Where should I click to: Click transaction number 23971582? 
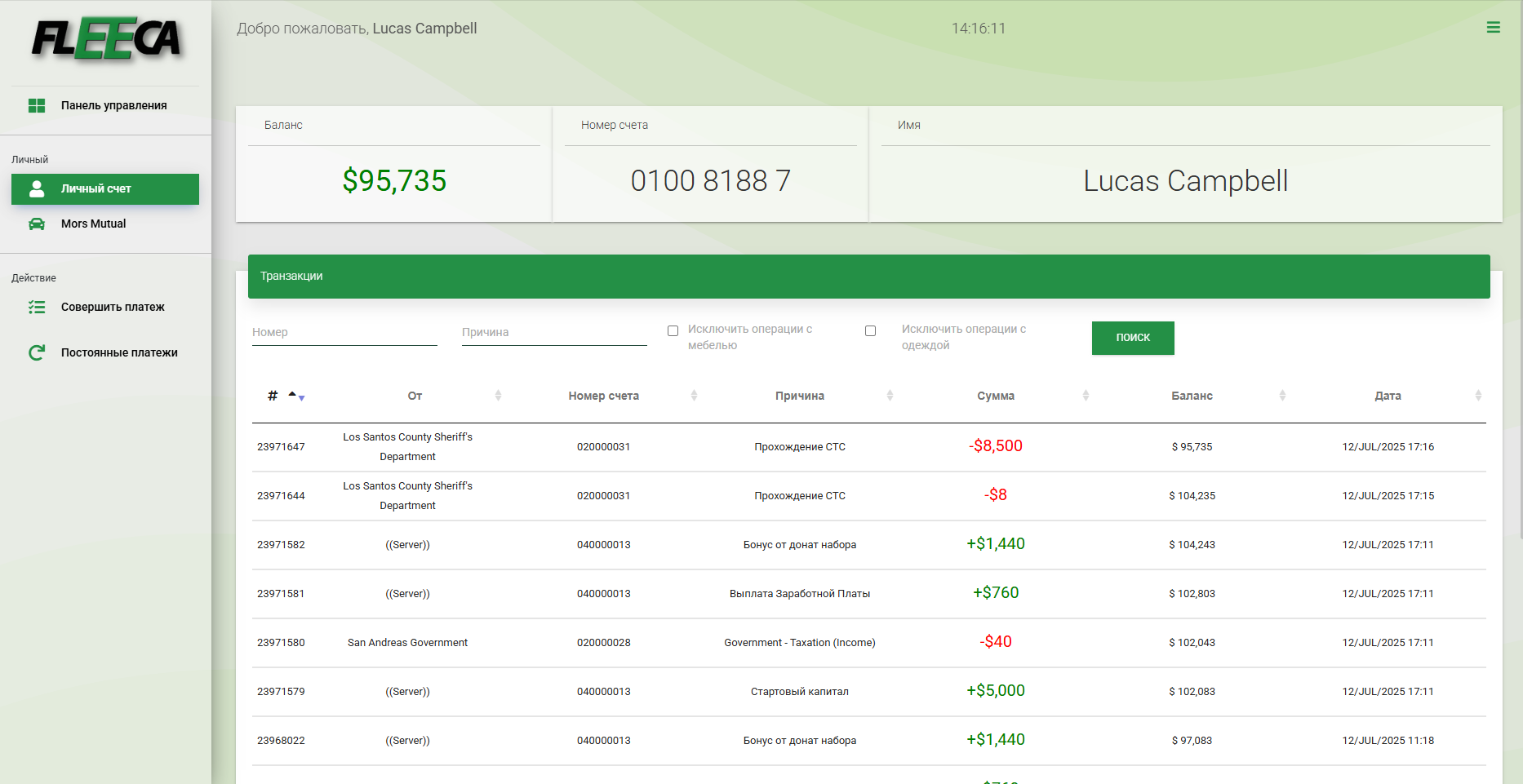pyautogui.click(x=281, y=545)
